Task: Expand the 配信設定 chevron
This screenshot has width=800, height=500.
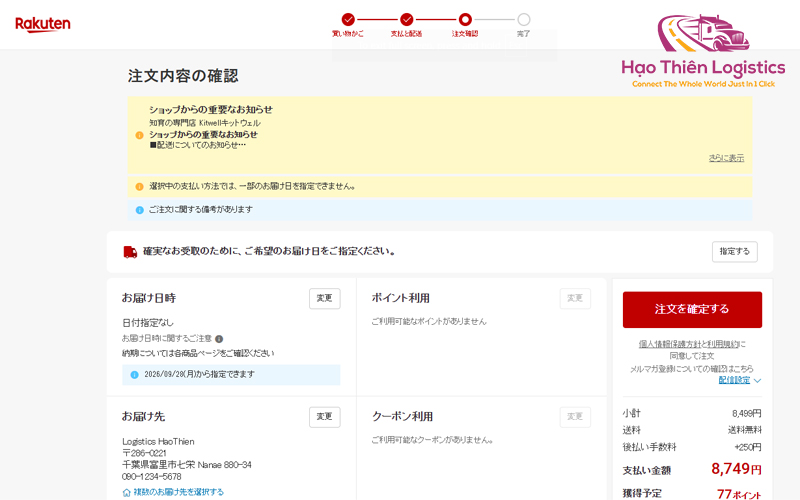Action: click(x=757, y=381)
